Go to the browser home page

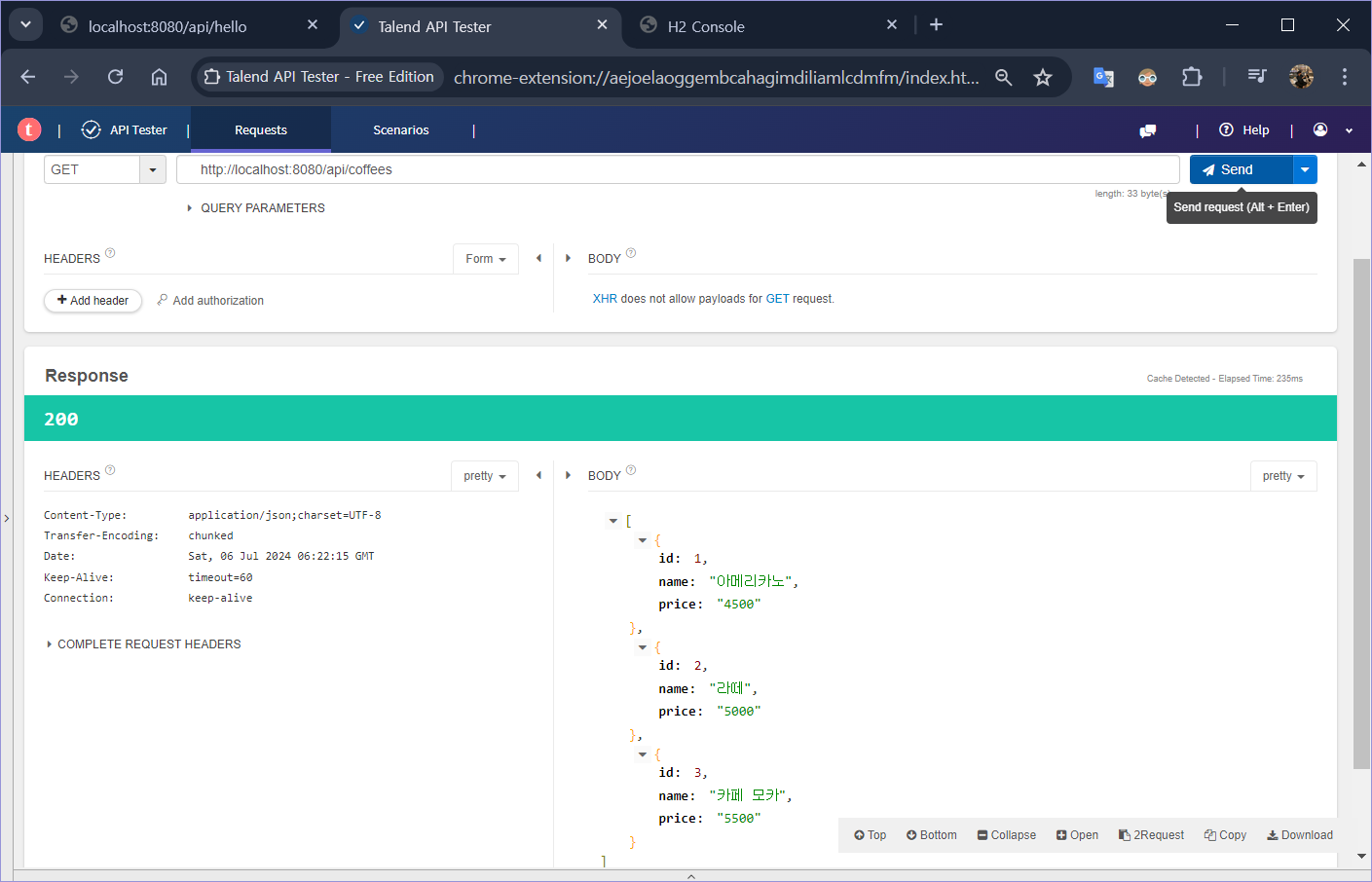pos(159,77)
